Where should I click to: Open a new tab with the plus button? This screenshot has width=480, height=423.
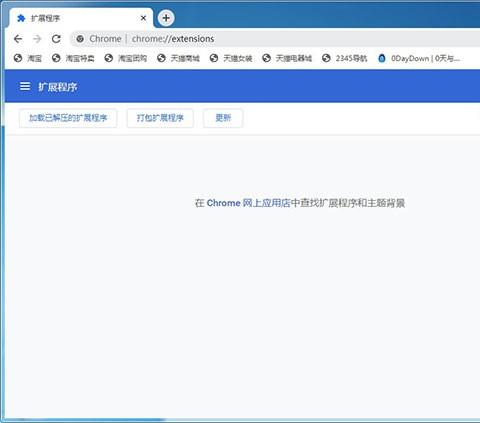pyautogui.click(x=166, y=18)
